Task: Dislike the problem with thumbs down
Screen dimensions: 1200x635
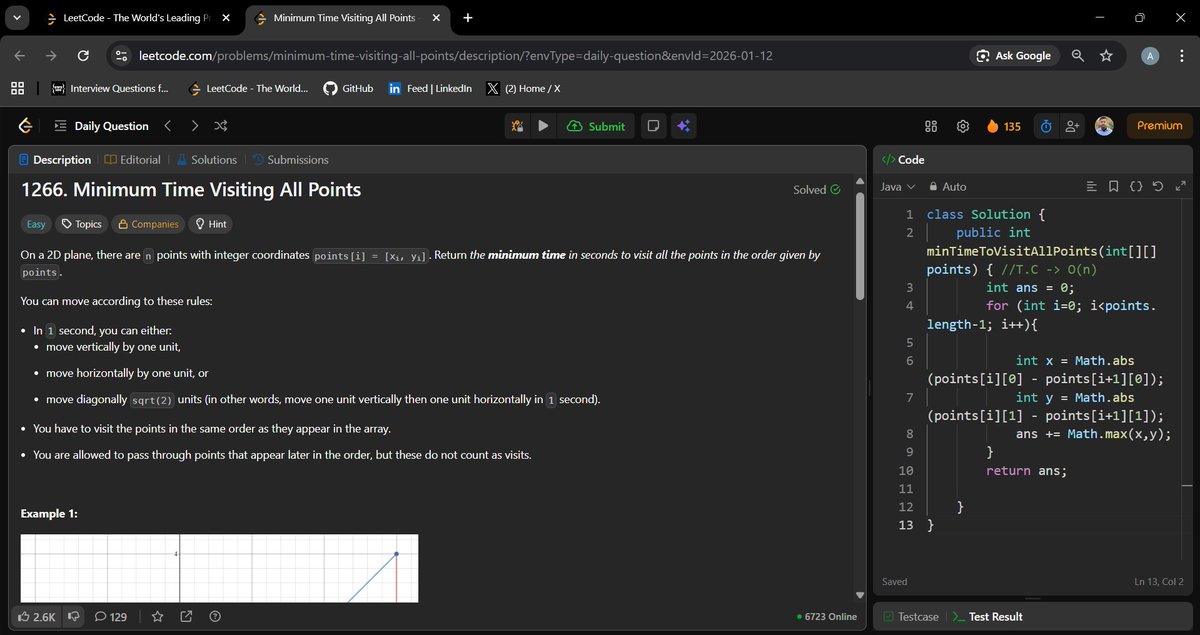Action: click(73, 617)
